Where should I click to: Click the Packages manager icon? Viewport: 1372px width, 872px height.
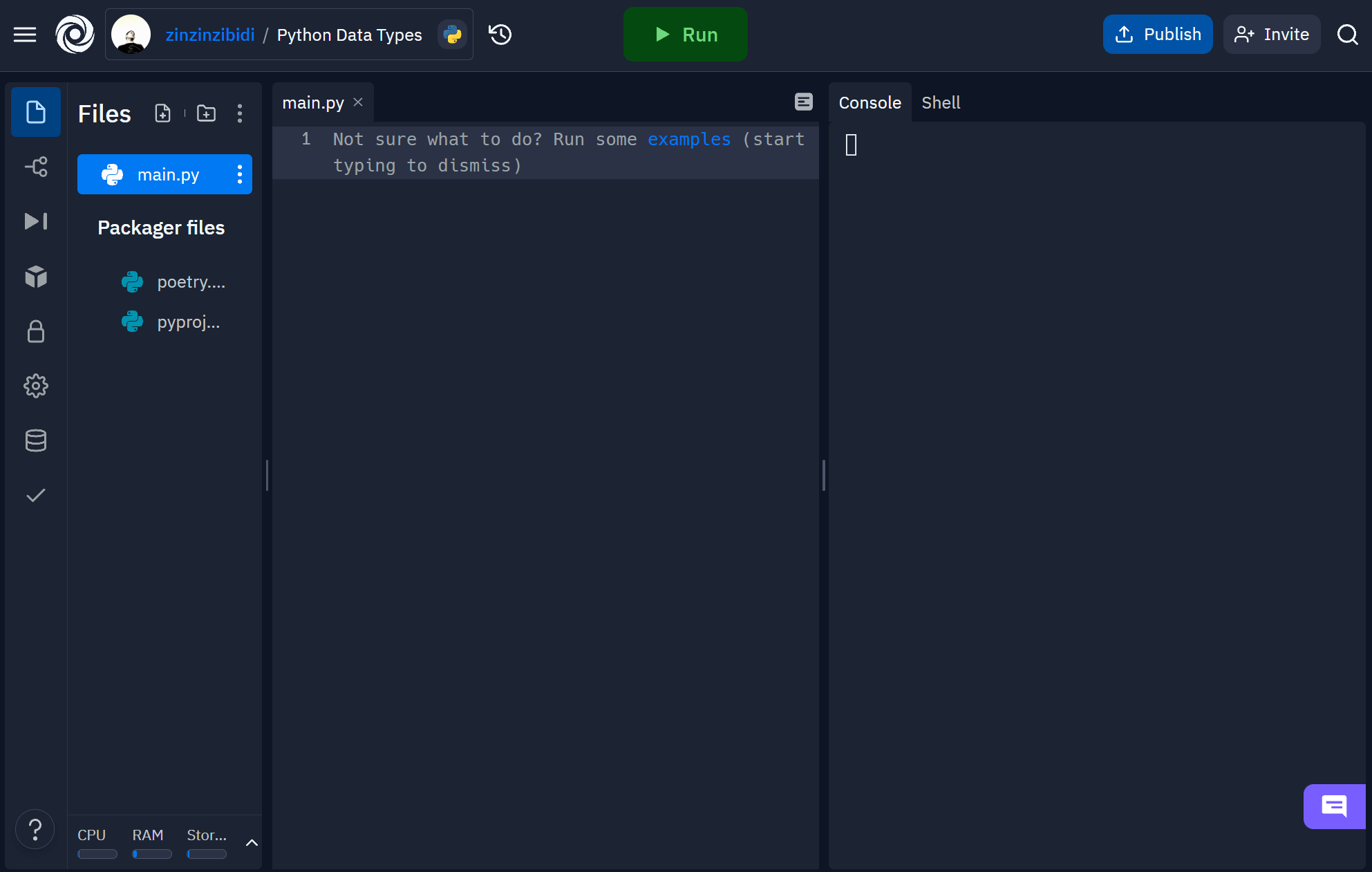[35, 277]
